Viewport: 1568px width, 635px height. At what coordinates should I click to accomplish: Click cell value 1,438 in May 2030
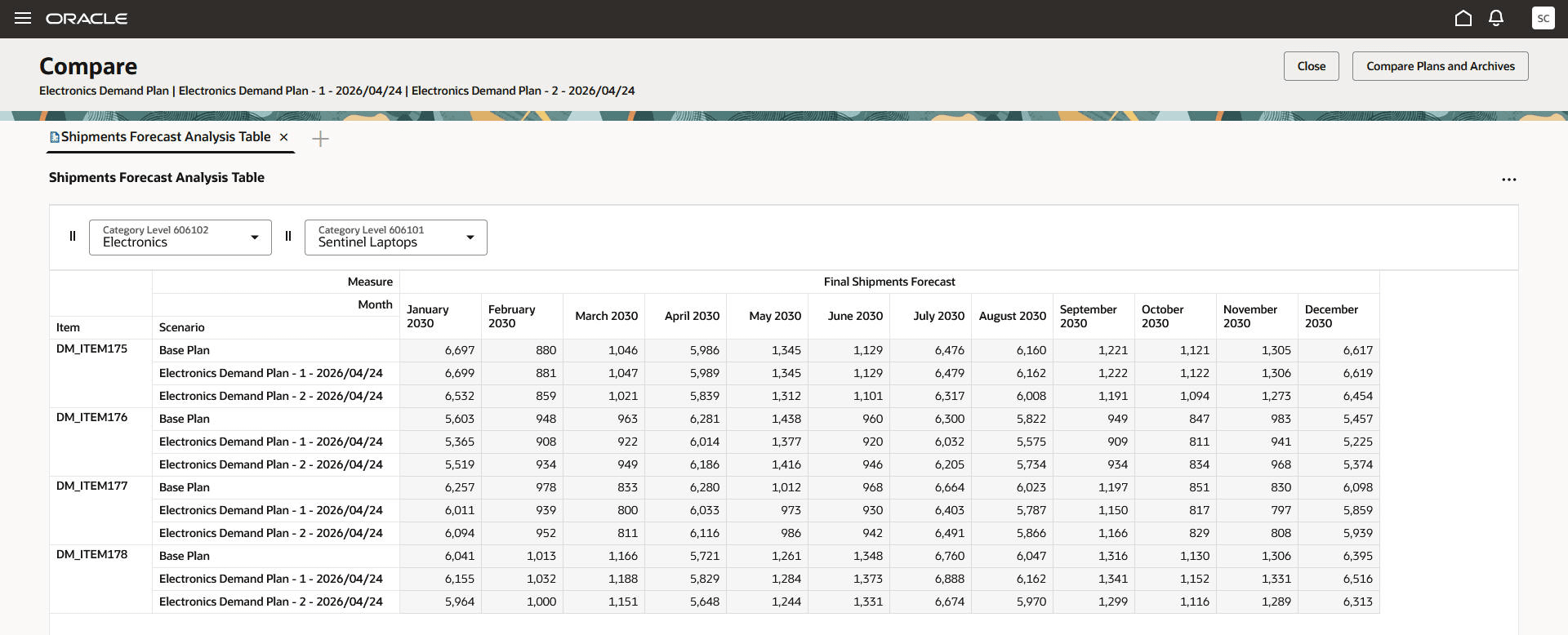click(768, 419)
